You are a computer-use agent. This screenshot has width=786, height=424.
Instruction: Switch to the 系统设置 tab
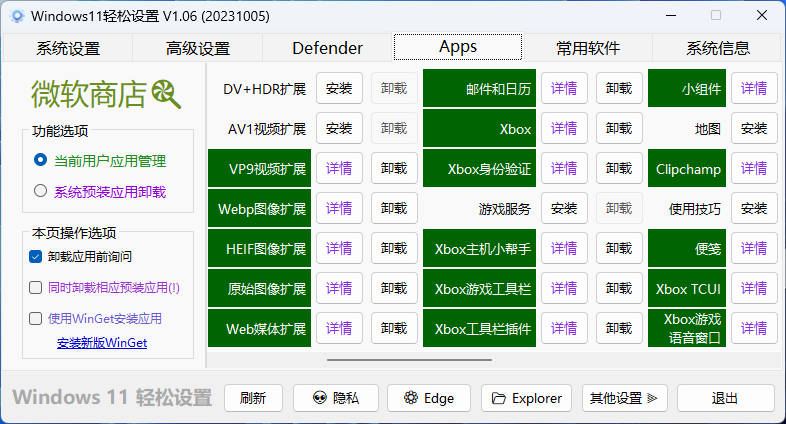[x=68, y=48]
